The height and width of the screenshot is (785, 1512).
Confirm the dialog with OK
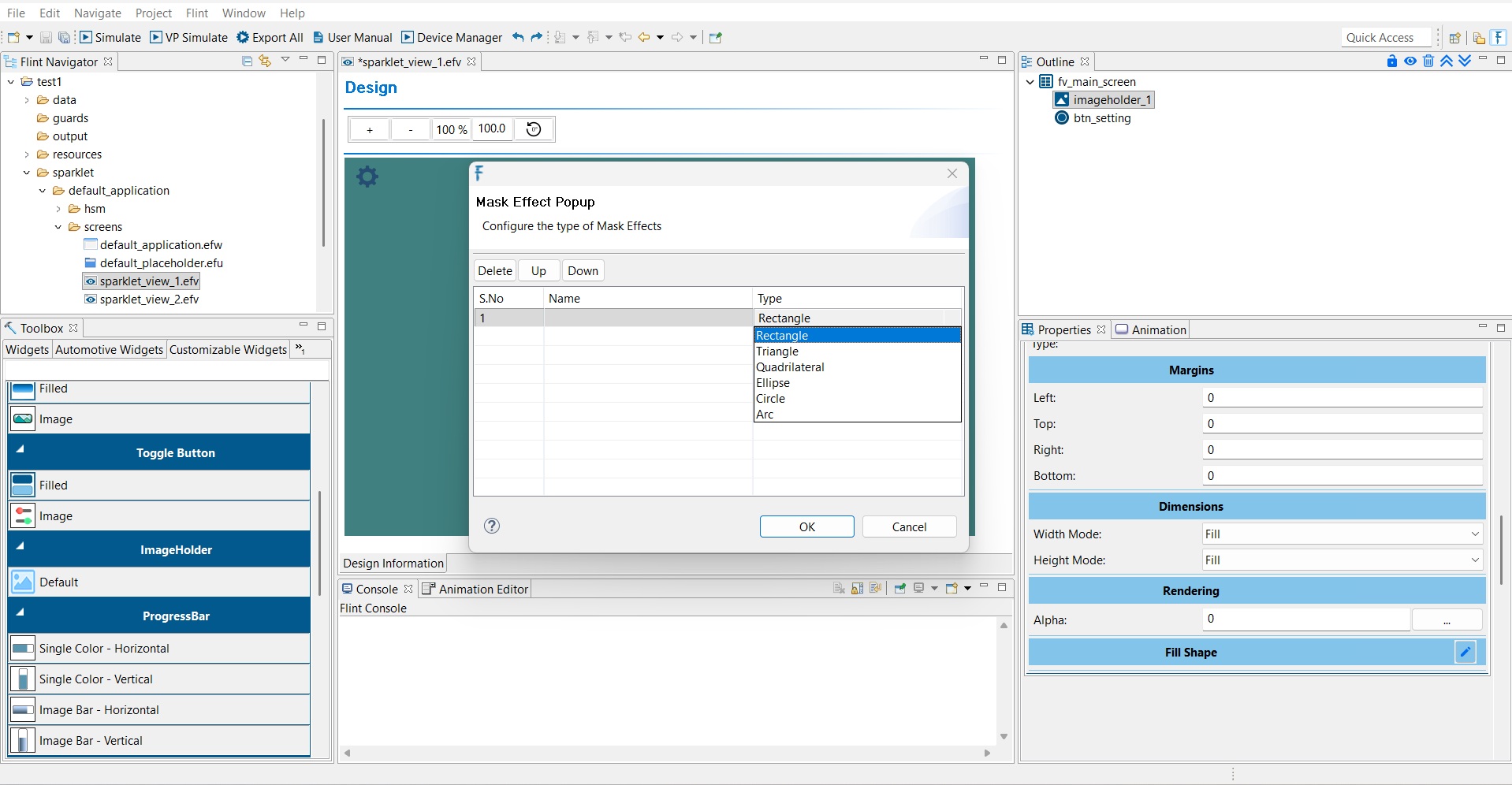[807, 526]
